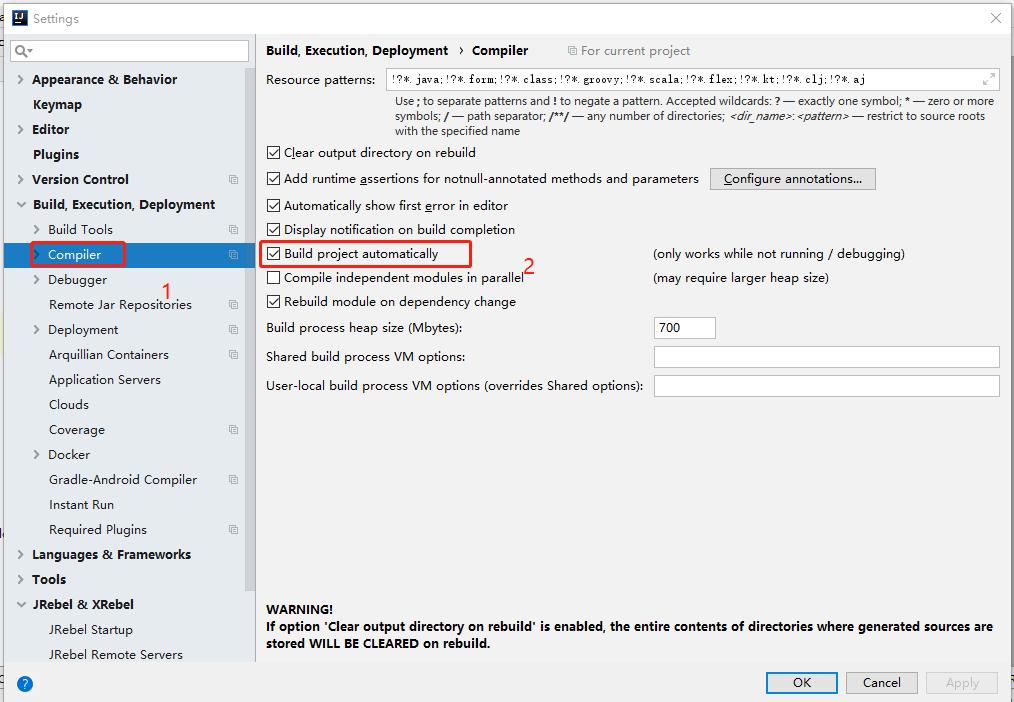Open Plugins settings page
The image size is (1014, 702).
56,154
